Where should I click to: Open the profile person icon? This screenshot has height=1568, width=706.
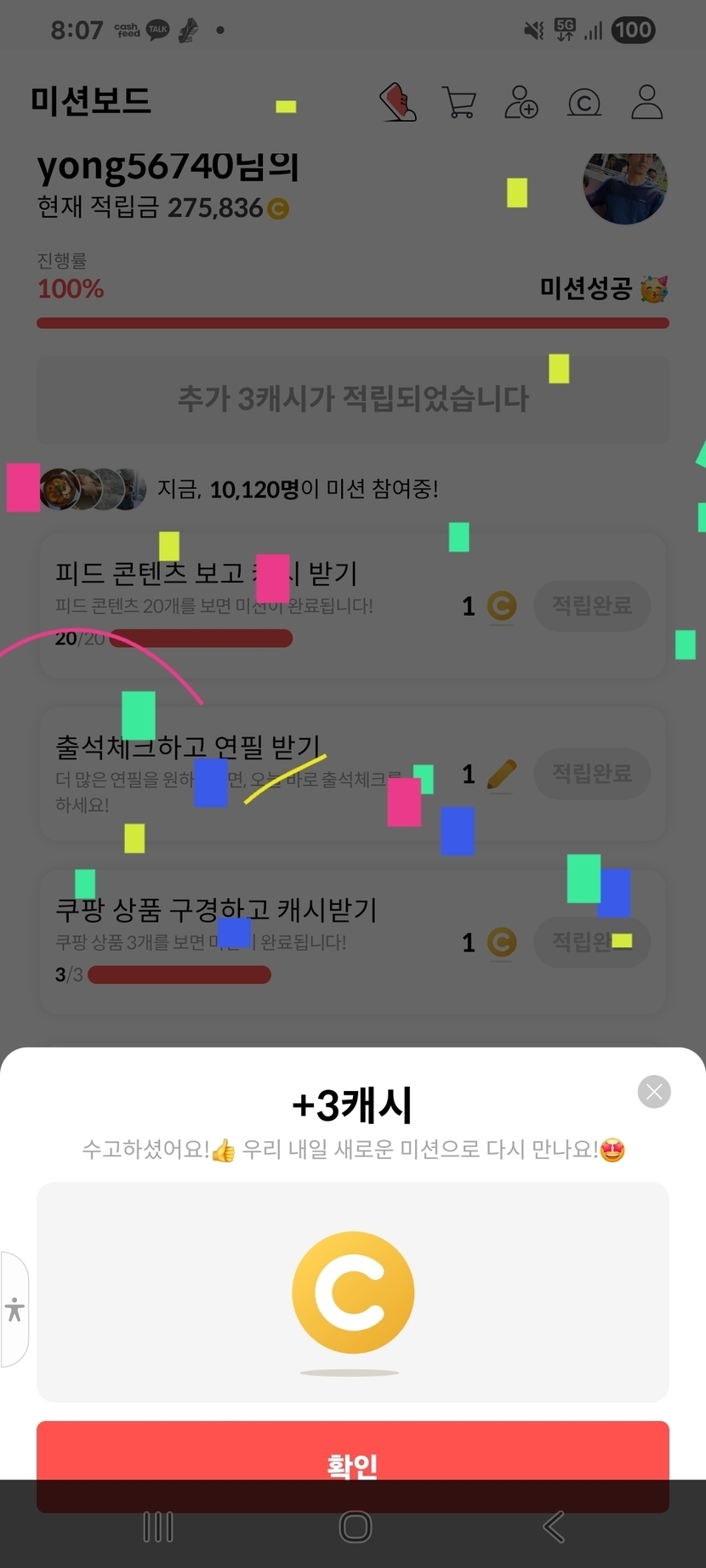646,102
